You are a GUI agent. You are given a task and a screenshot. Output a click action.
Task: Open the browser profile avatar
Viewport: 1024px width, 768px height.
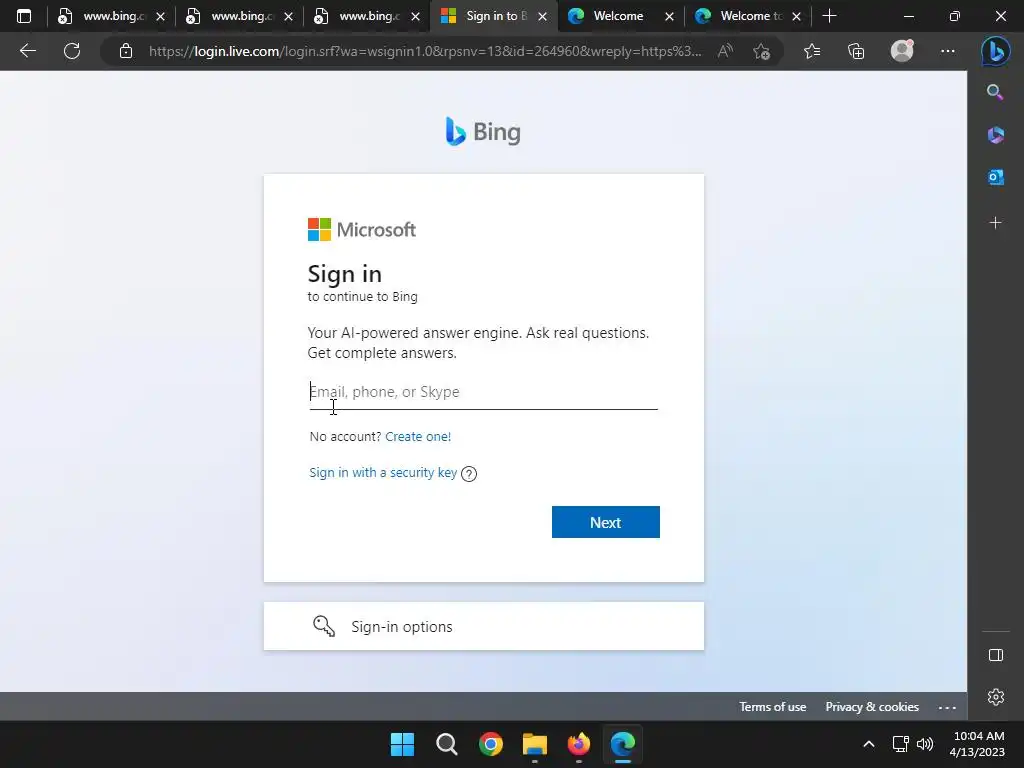pos(902,51)
